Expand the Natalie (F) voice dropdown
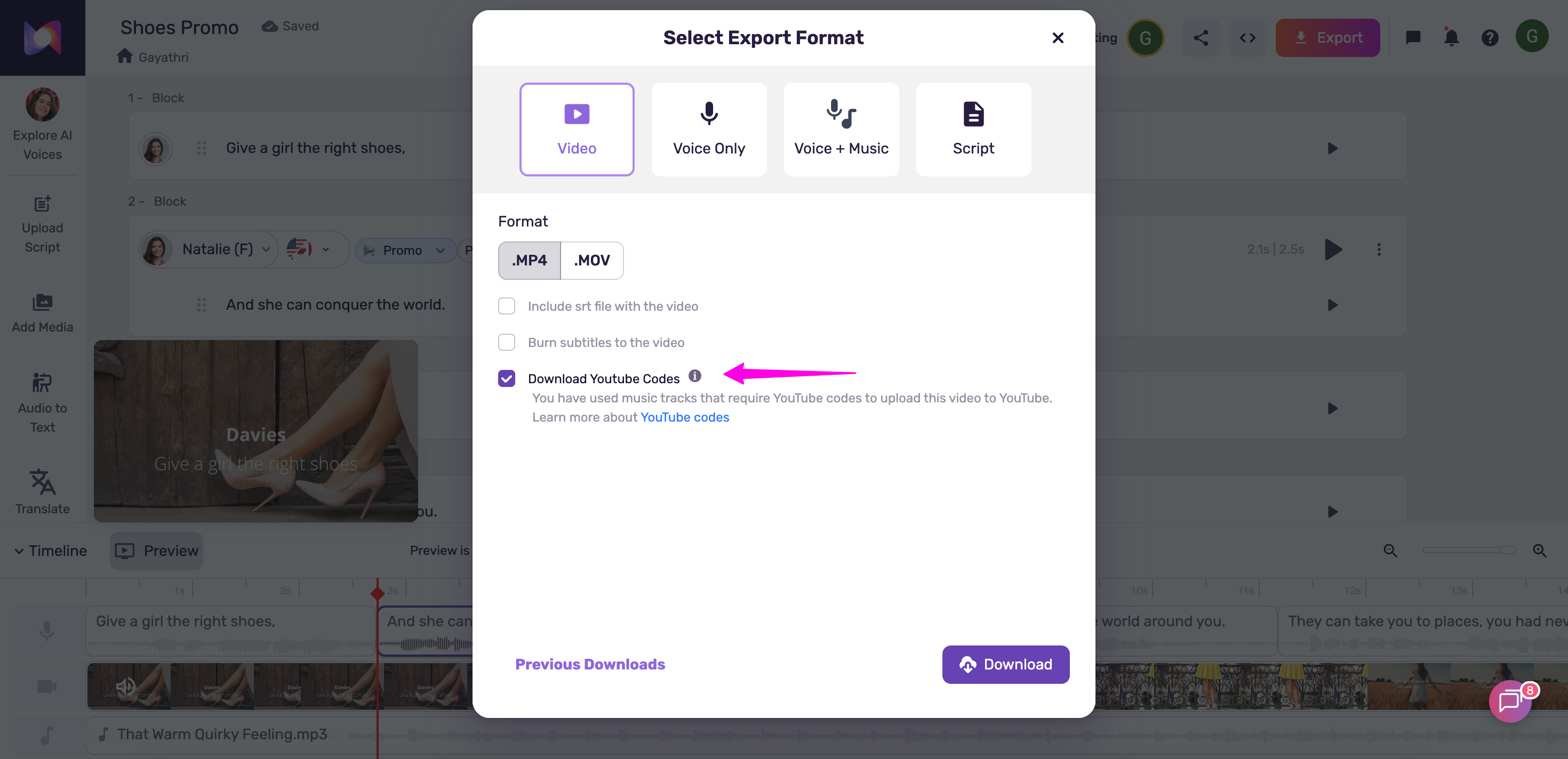1568x759 pixels. coord(266,249)
